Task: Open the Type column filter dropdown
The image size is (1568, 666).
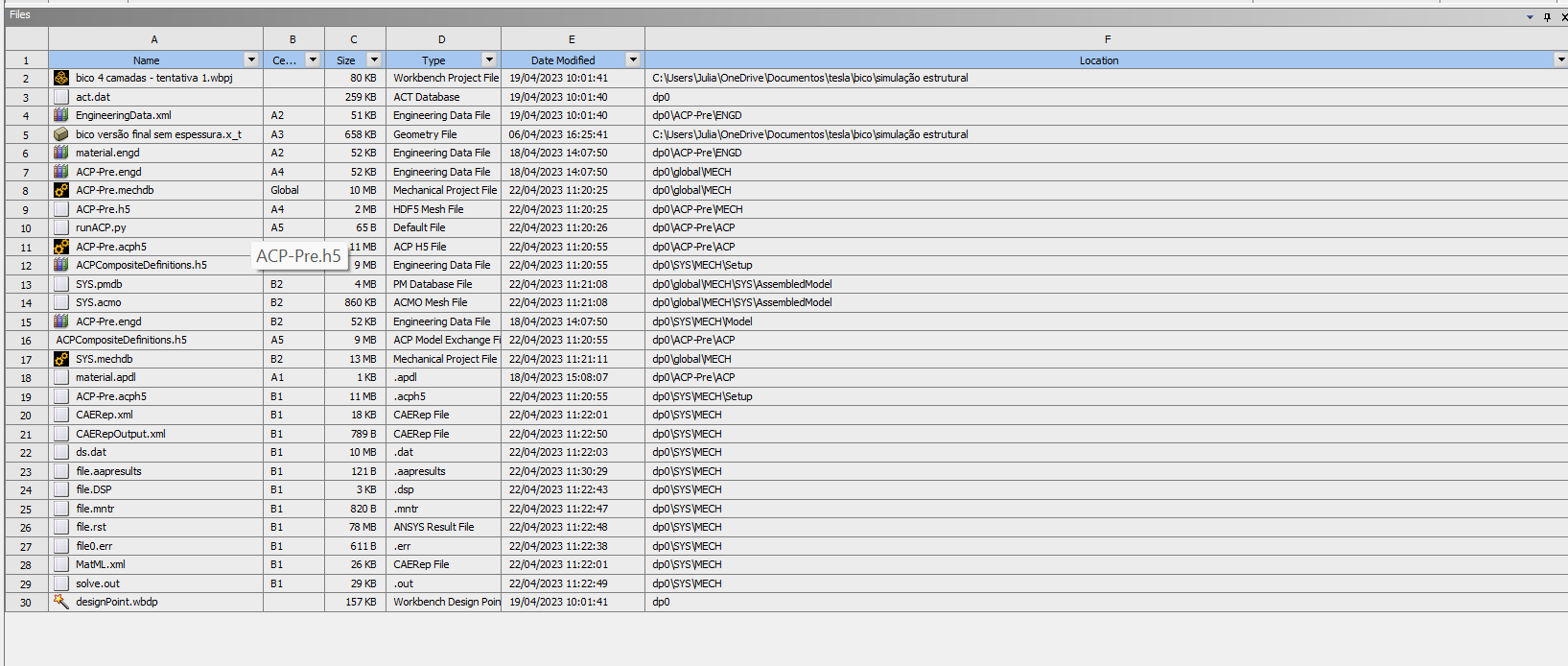Action: [489, 59]
